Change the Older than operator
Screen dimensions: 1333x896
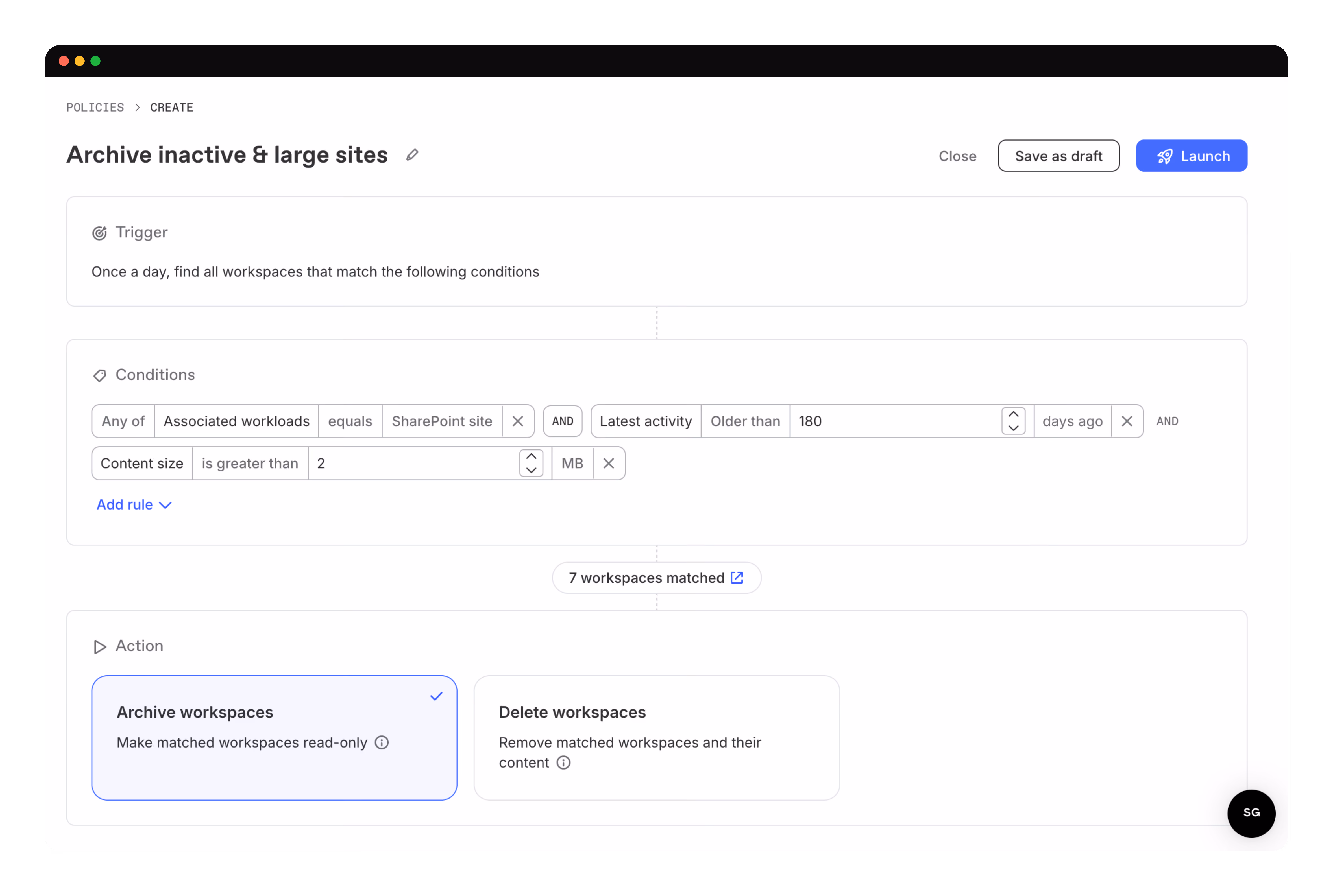745,421
